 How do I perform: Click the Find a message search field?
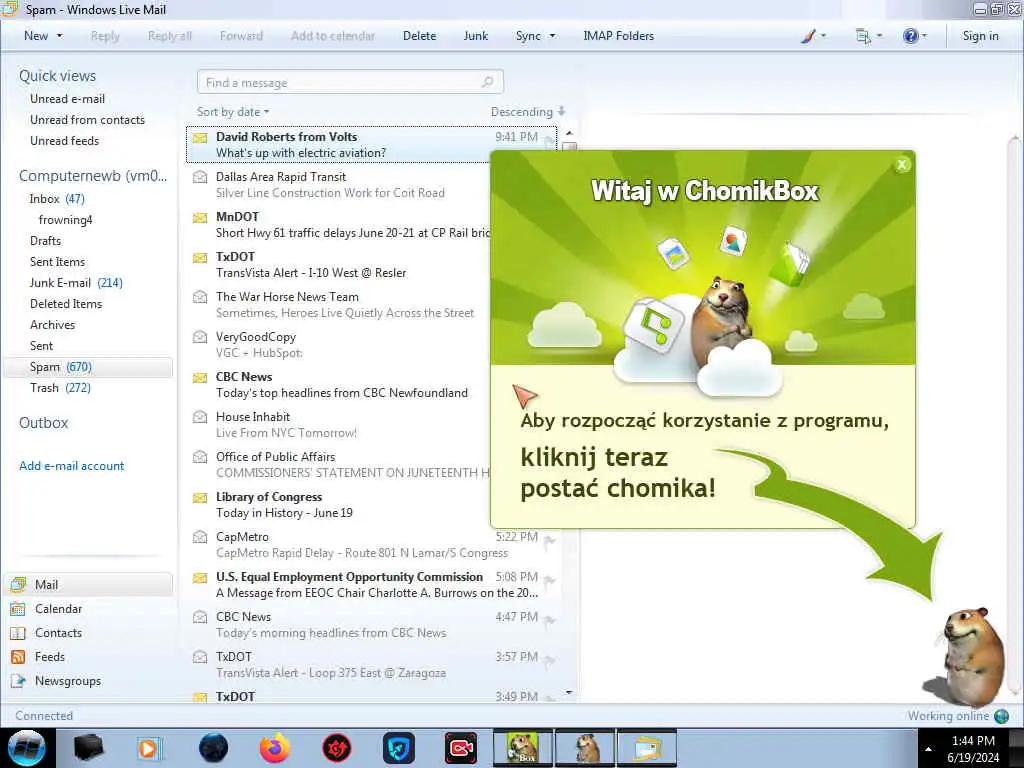tap(350, 82)
